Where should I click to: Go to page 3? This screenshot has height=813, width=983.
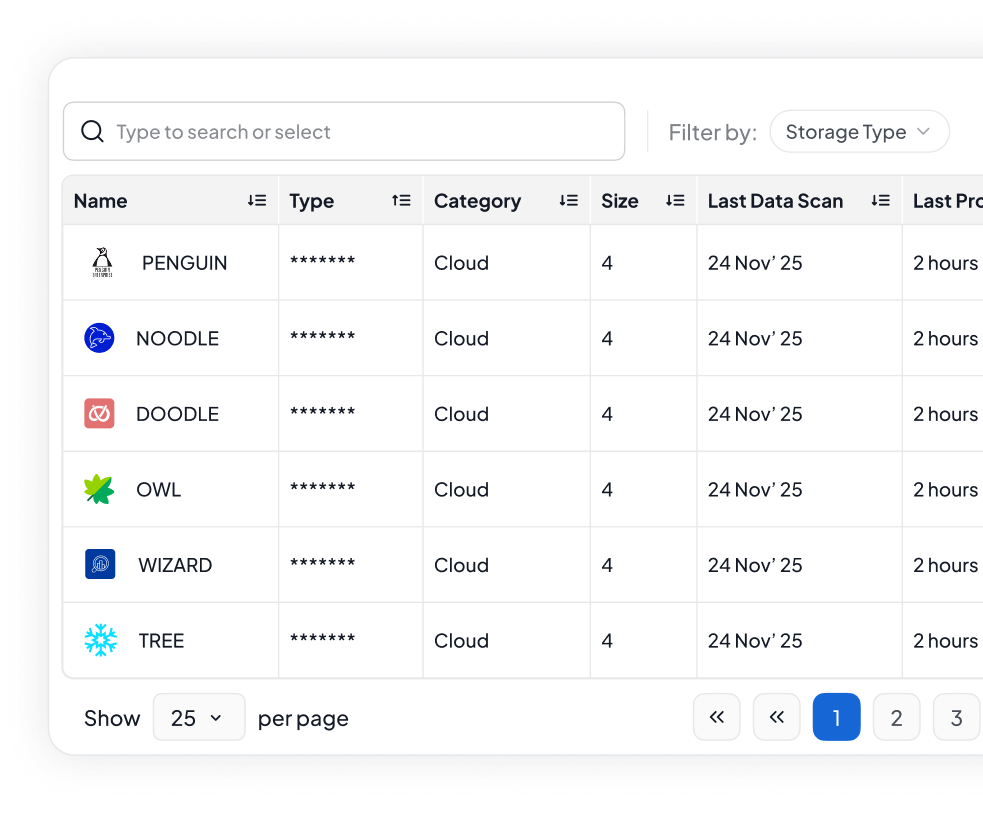[x=957, y=717]
